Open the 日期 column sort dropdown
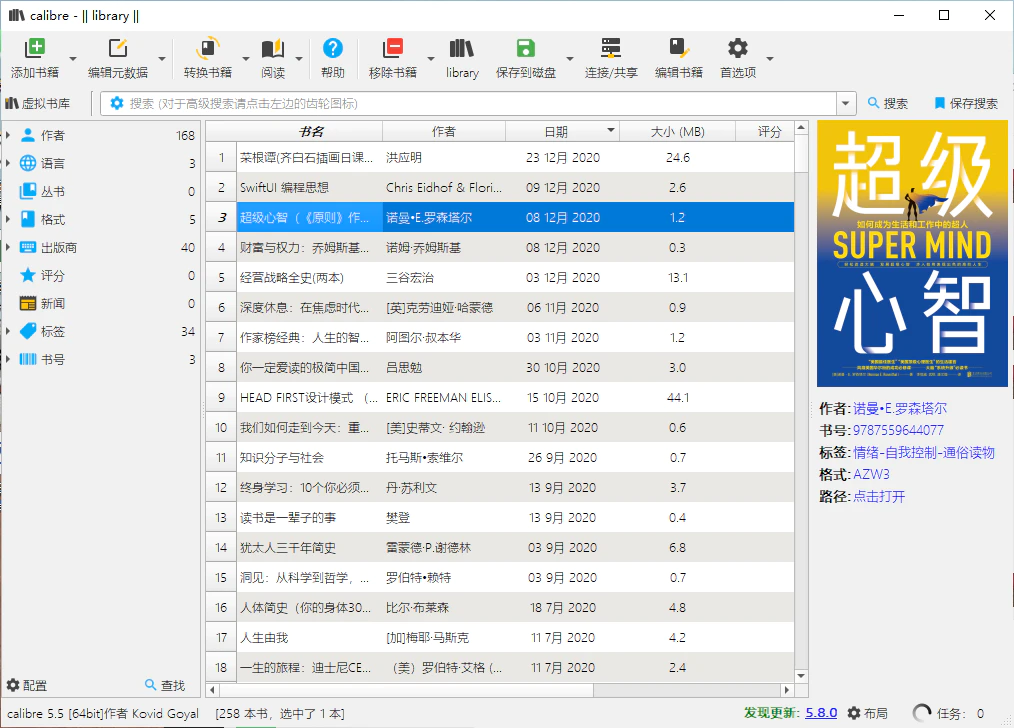 pyautogui.click(x=610, y=130)
